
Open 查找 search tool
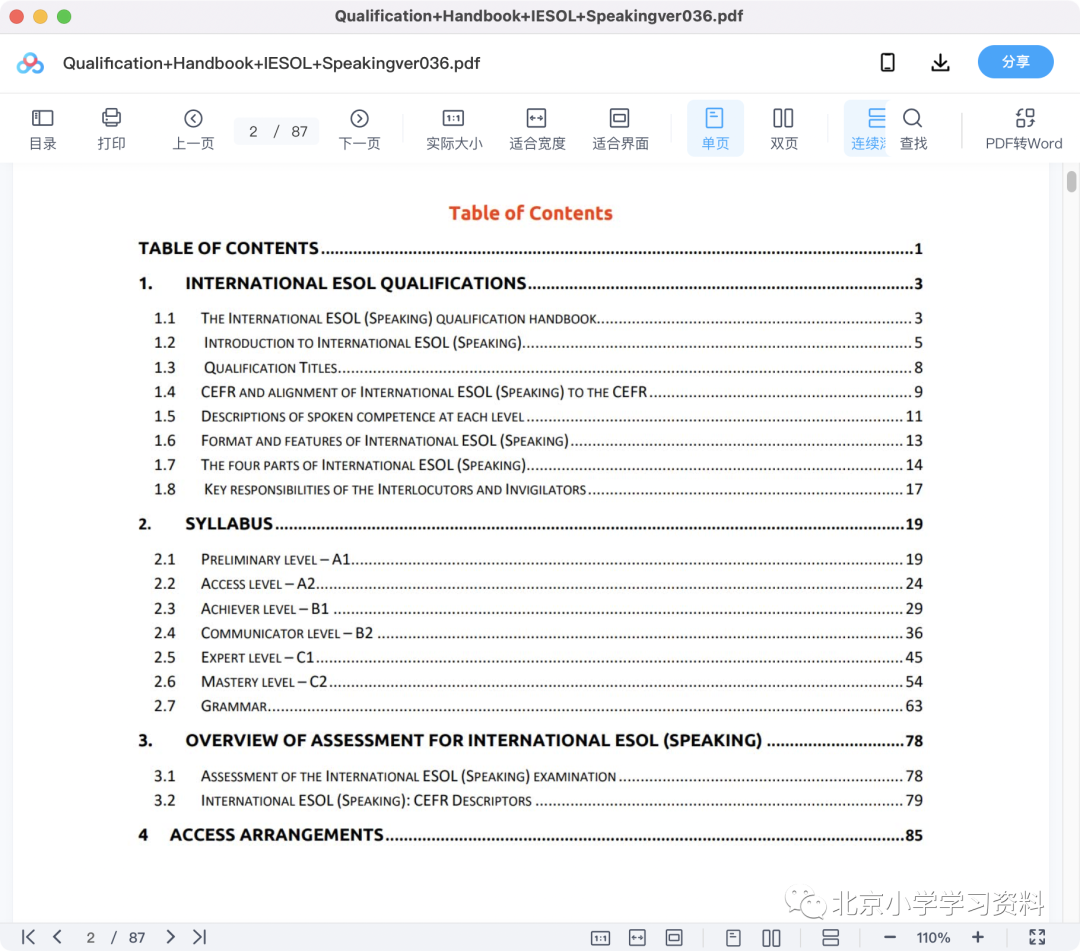(913, 129)
